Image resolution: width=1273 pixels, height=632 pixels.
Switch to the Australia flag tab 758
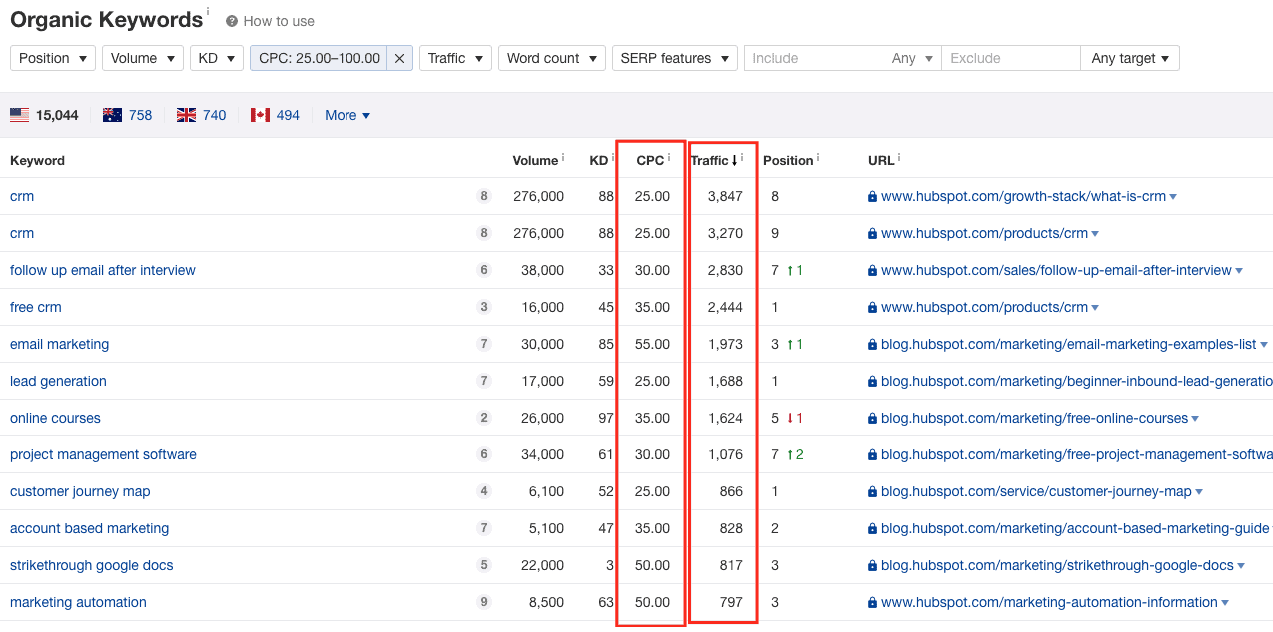(x=127, y=115)
